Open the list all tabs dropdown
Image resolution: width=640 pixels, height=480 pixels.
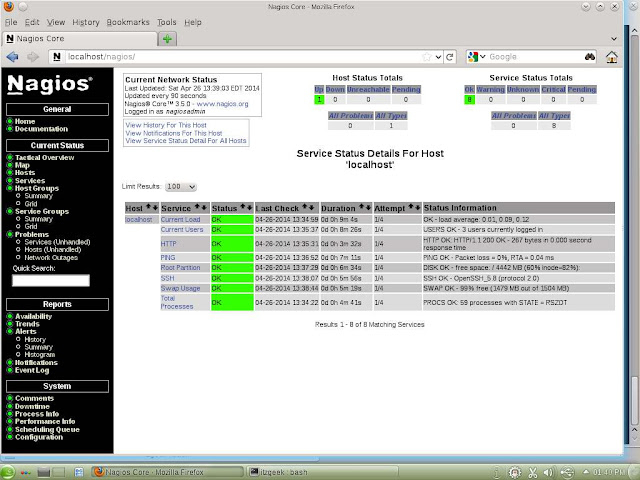point(613,39)
